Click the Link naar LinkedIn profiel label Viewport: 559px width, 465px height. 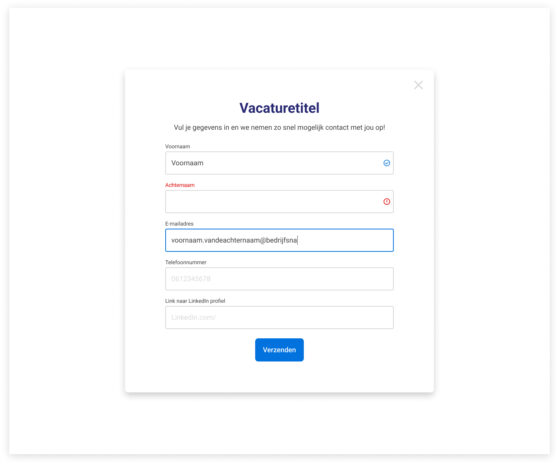click(x=195, y=301)
